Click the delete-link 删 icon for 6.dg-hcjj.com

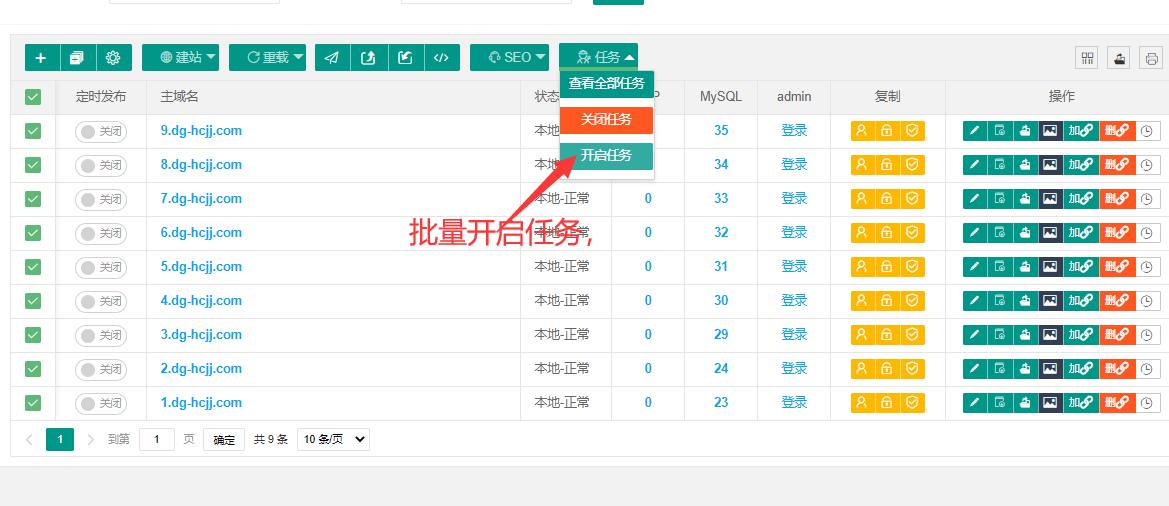coord(1118,233)
